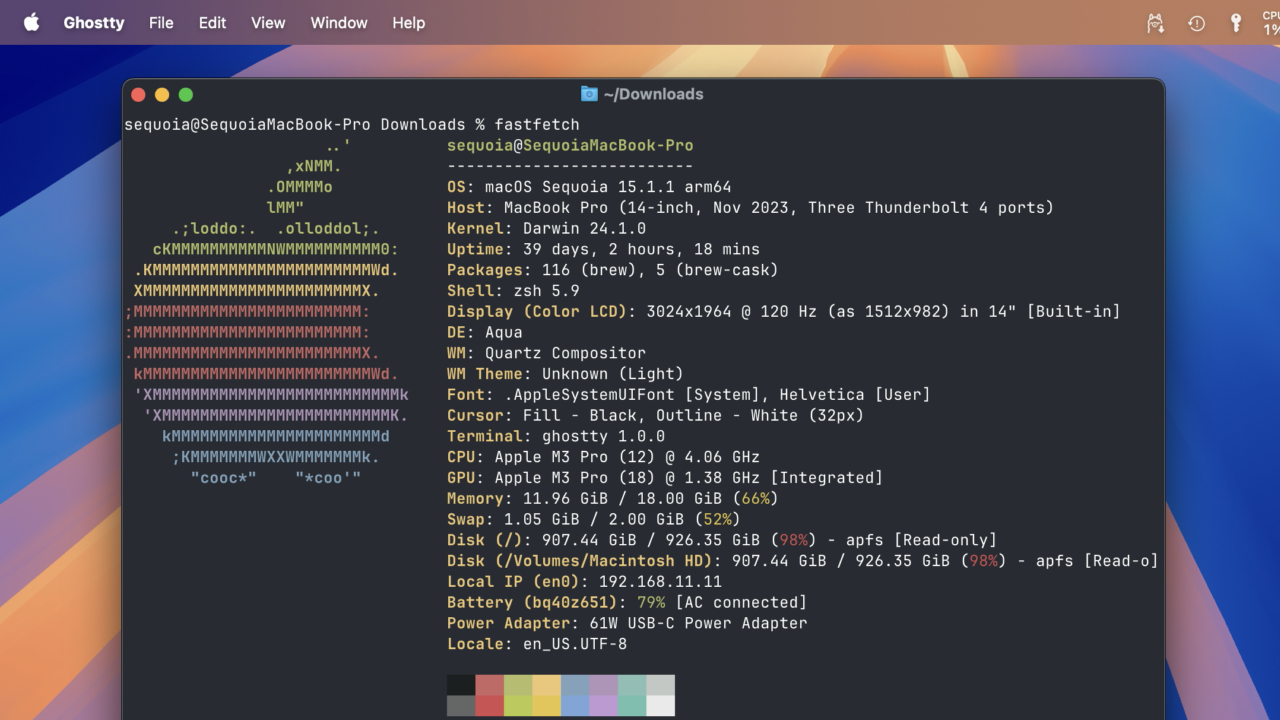Click the black color swatch in palette
Screen dimensions: 1280x720
461,685
